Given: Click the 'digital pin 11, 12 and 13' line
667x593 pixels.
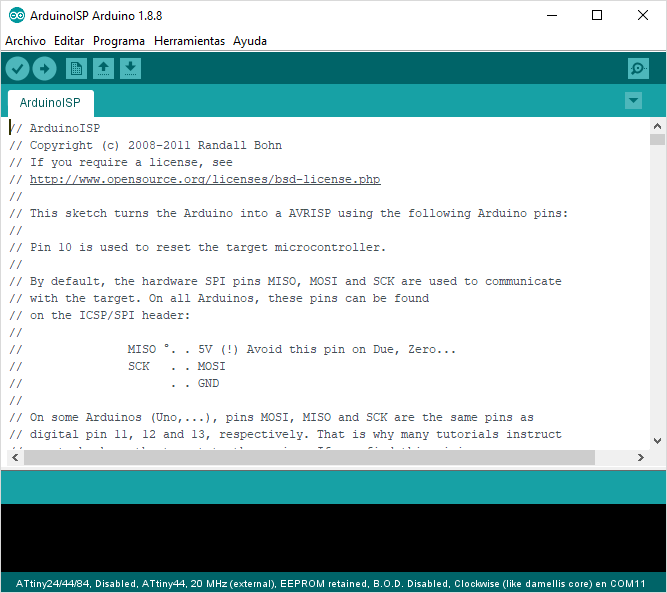Looking at the screenshot, I should pyautogui.click(x=285, y=434).
